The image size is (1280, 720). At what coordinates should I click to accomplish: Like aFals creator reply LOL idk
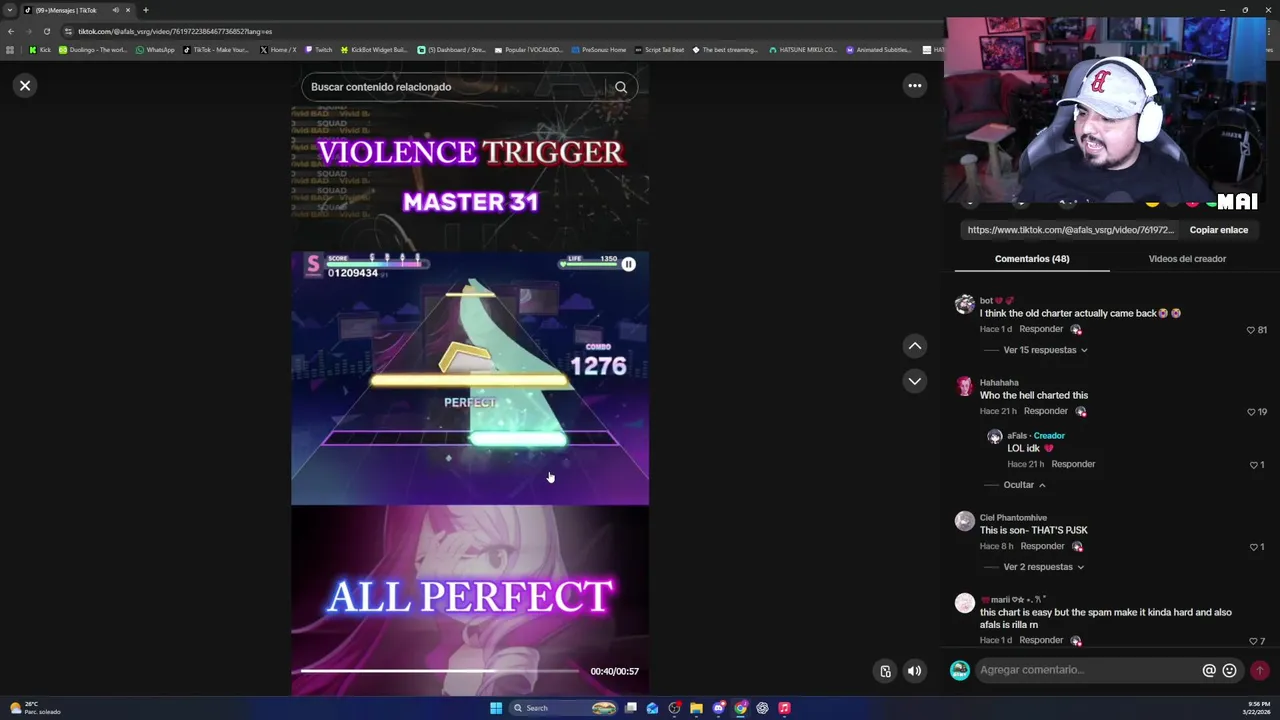click(1253, 465)
